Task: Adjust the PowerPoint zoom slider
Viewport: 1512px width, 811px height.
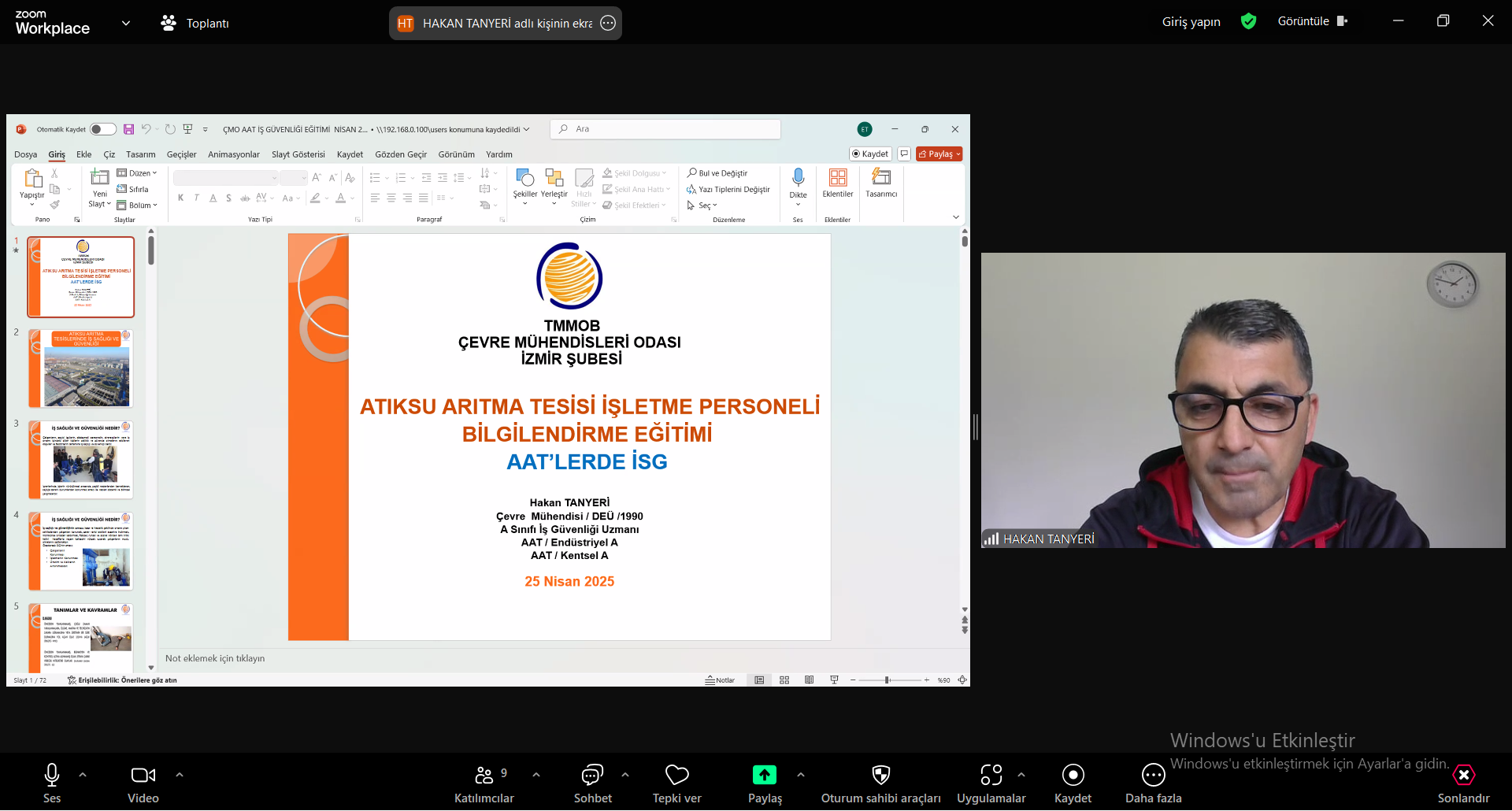Action: (888, 680)
